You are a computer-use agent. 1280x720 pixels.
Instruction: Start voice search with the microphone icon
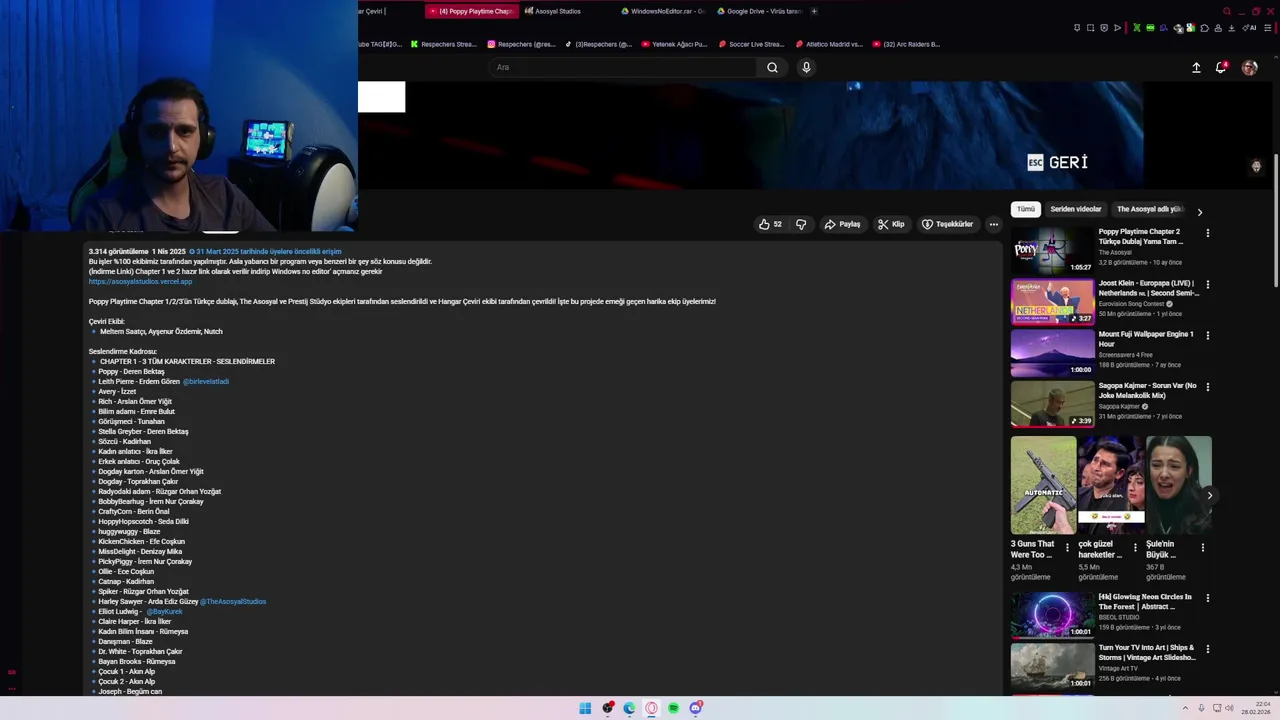[806, 67]
